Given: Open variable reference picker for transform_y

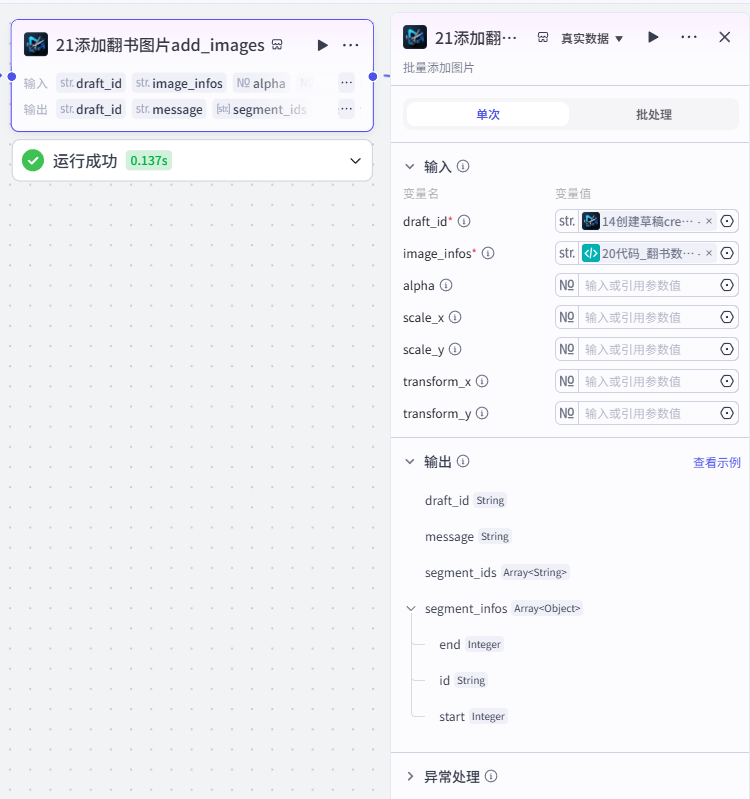Looking at the screenshot, I should tap(727, 413).
